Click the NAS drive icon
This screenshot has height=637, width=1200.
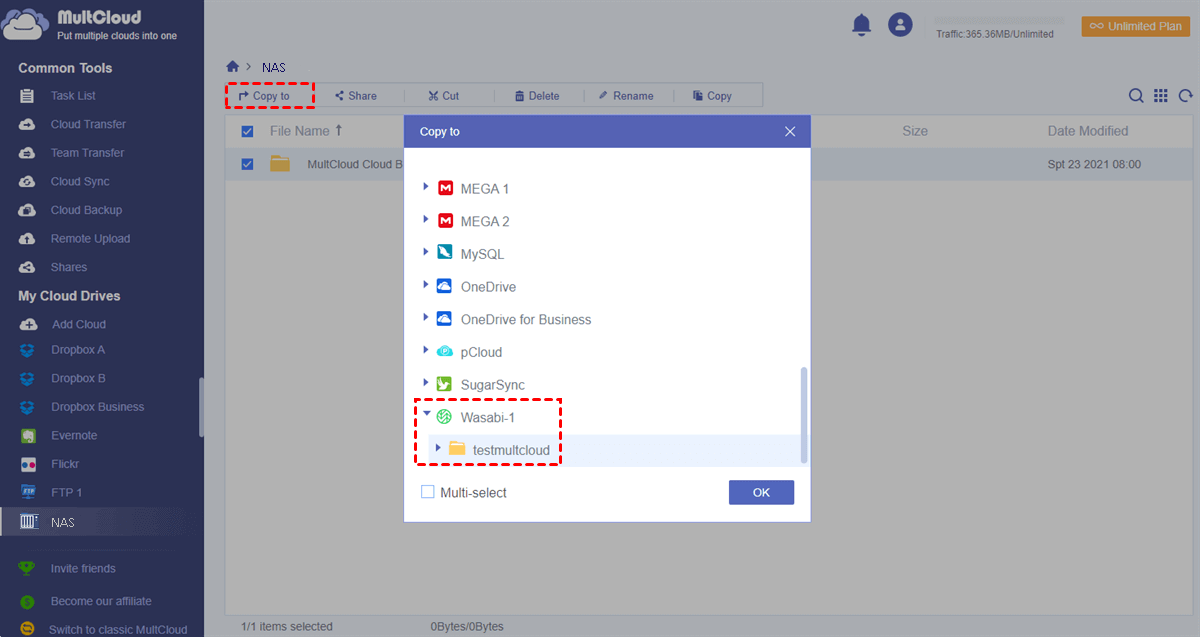coord(28,522)
